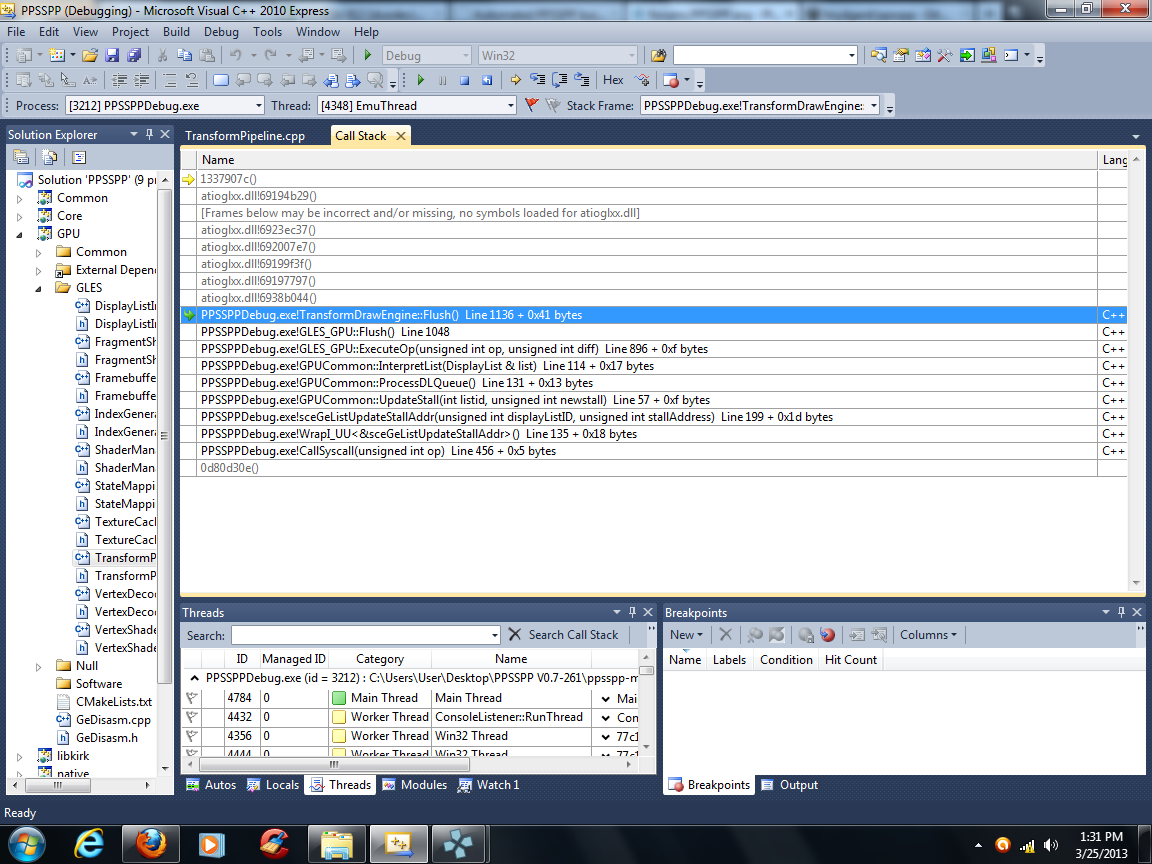Stop debugging with the square icon
The width and height of the screenshot is (1152, 864).
(x=464, y=80)
